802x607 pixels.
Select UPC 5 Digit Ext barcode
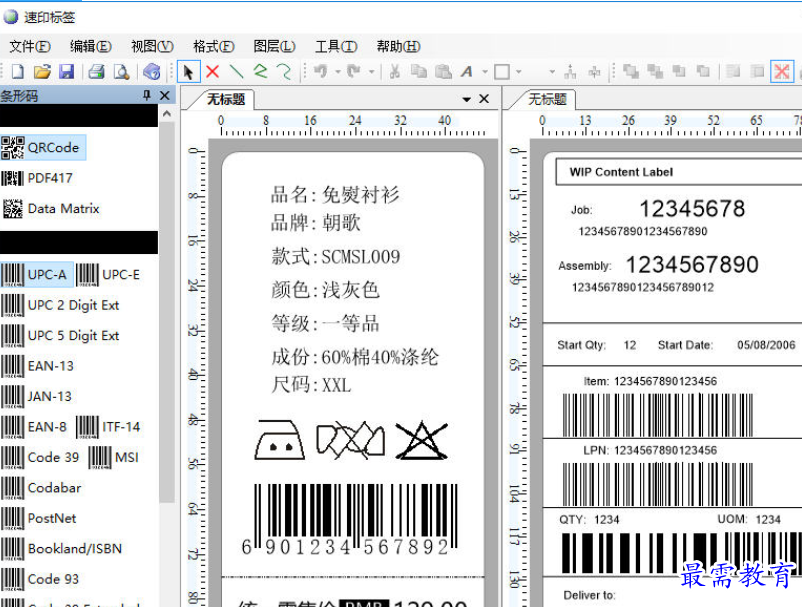[60, 336]
